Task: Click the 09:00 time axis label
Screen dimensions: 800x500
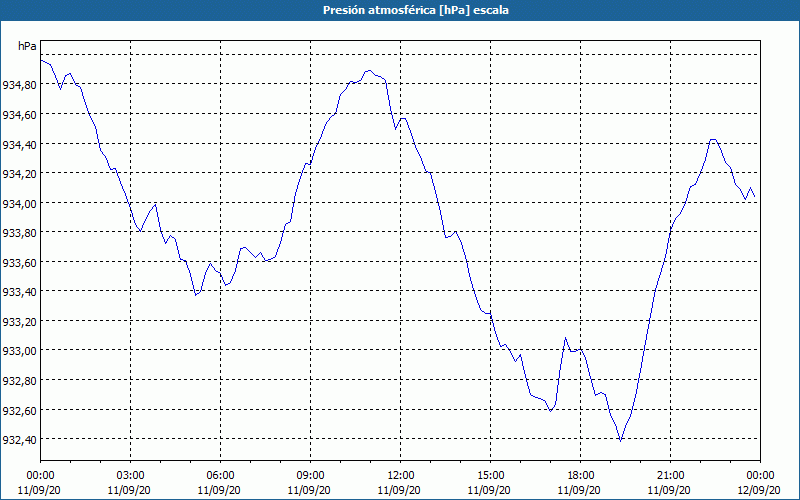Action: [310, 476]
